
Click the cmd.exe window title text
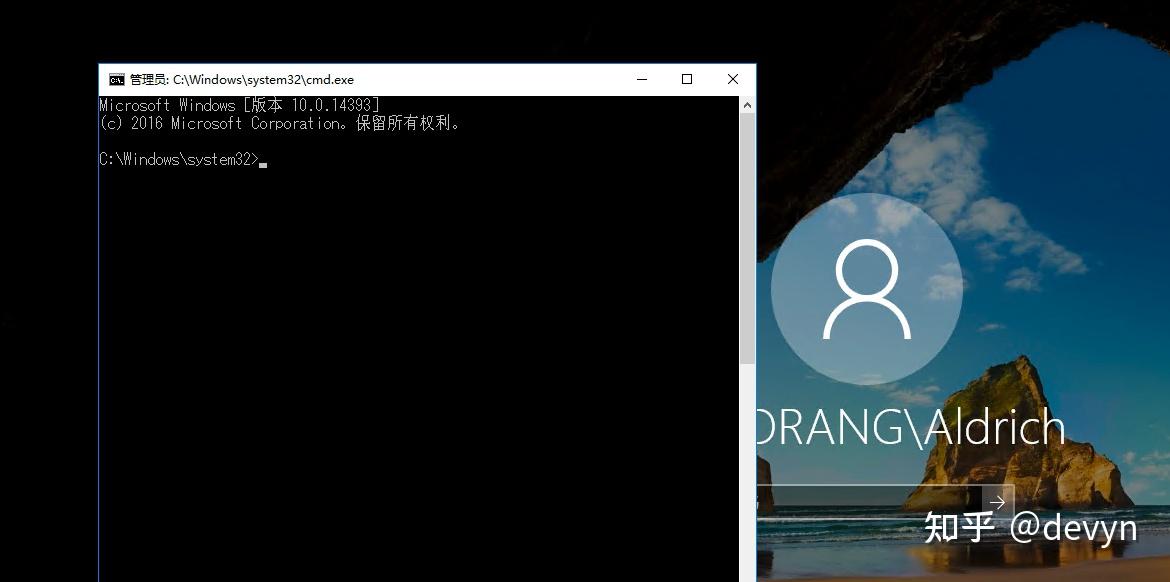242,80
